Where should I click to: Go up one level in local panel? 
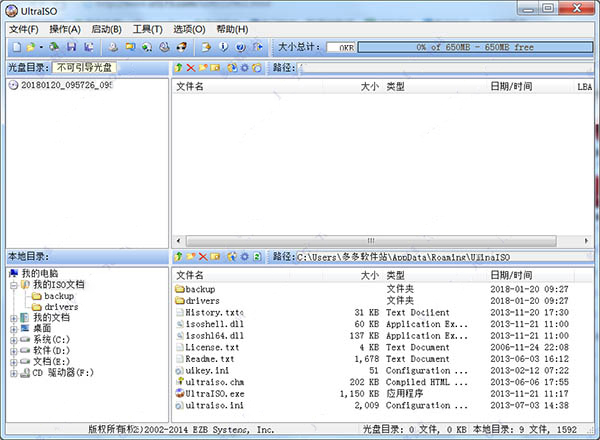178,256
